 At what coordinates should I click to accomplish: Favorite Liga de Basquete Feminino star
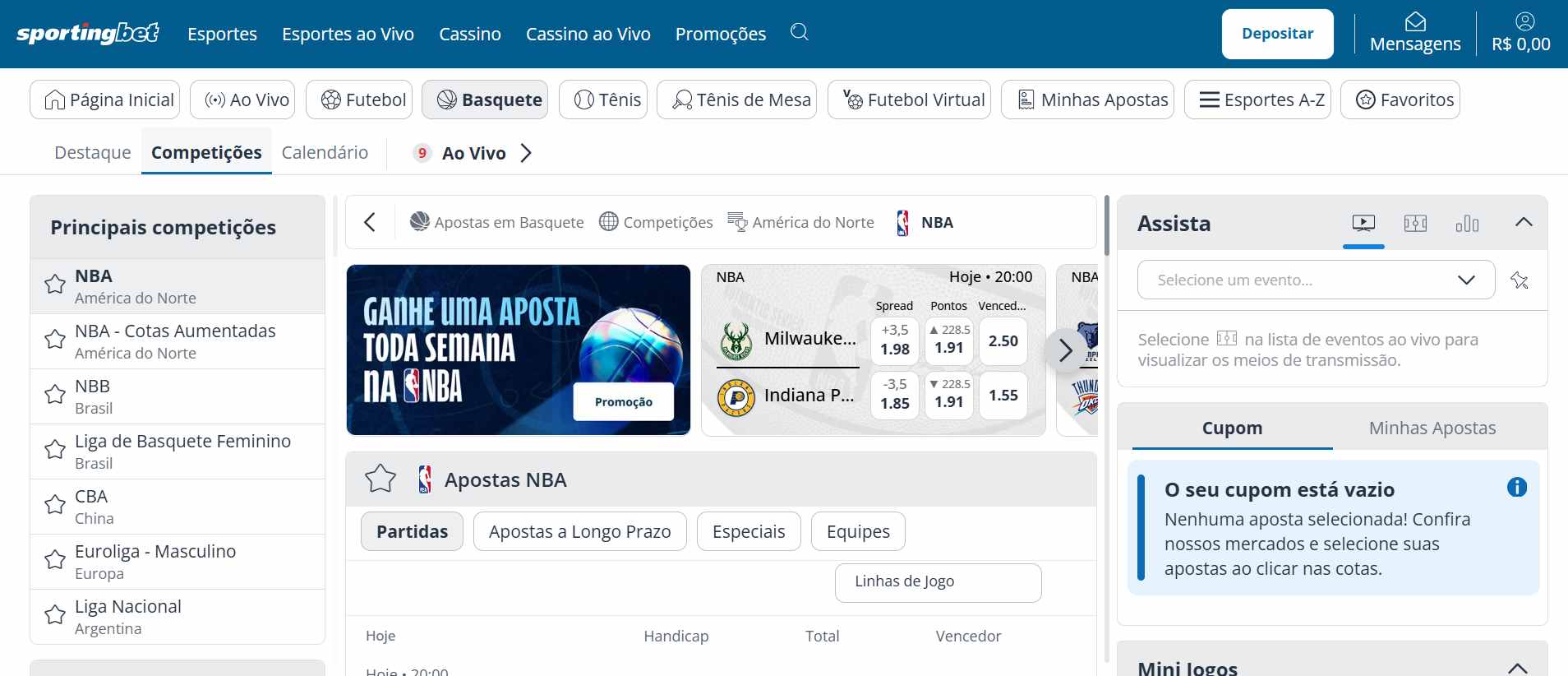click(55, 450)
